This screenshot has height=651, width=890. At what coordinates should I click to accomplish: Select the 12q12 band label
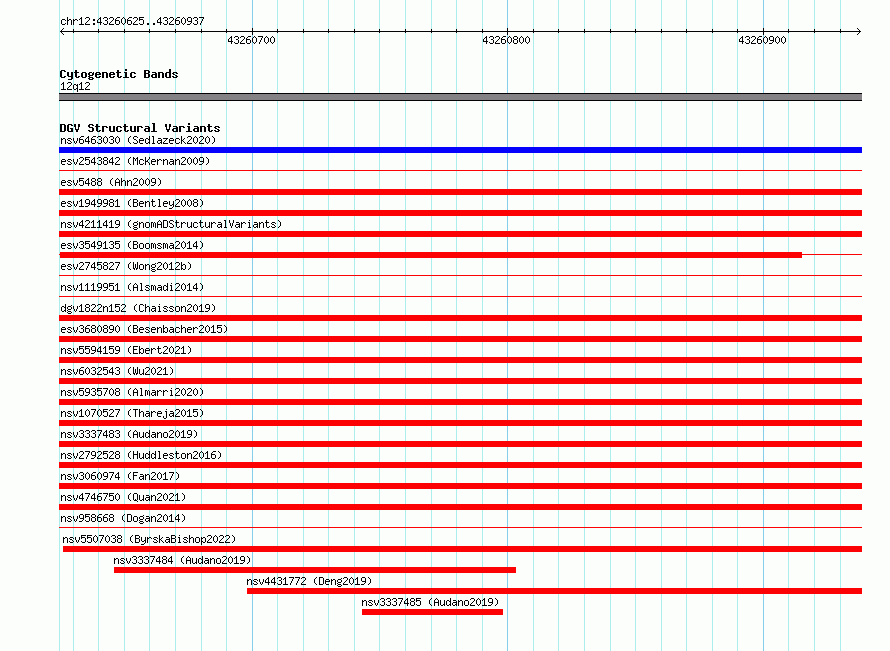coord(75,86)
